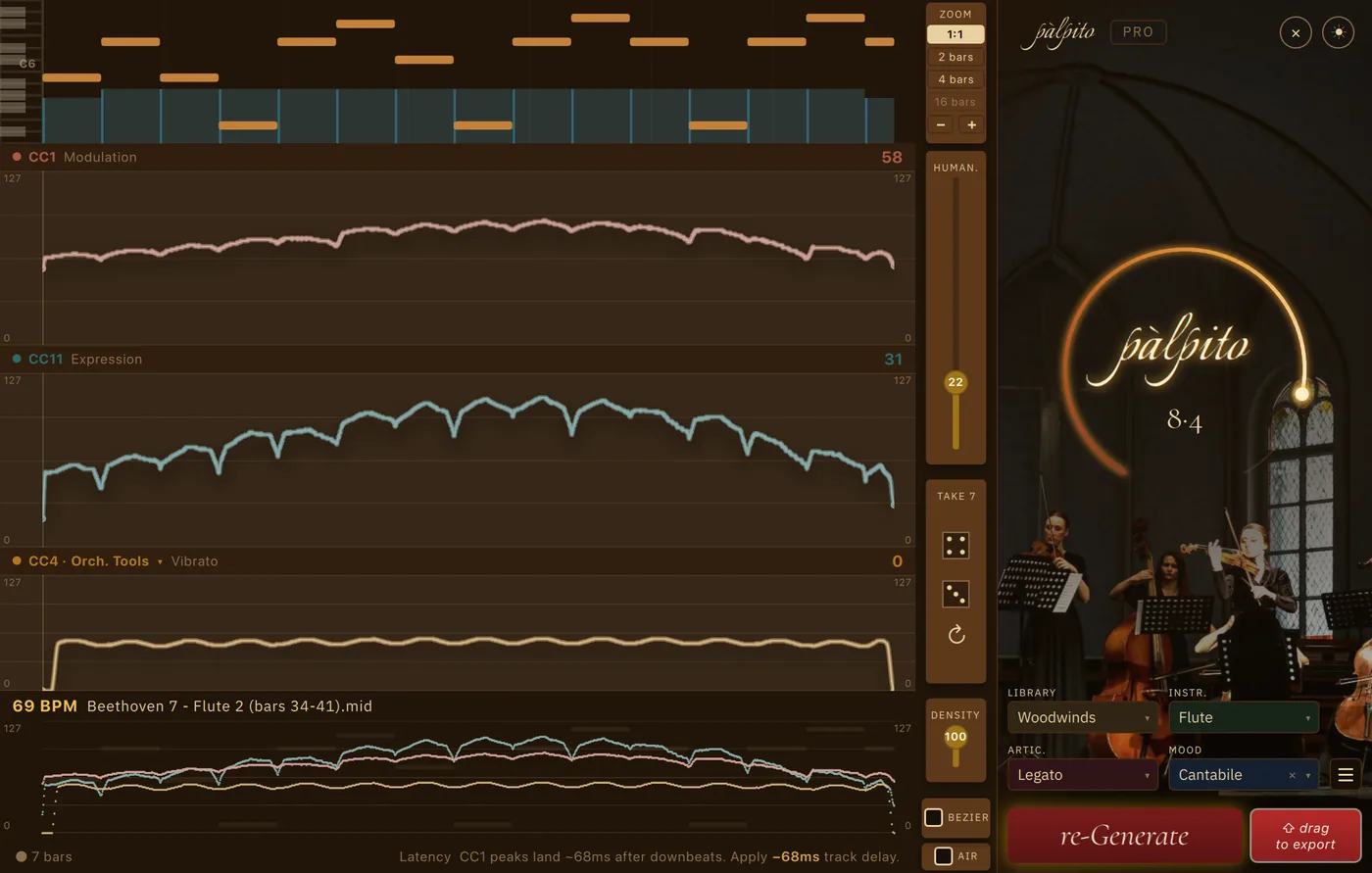Click the zoom minus button
Image resolution: width=1372 pixels, height=873 pixels.
coord(941,125)
